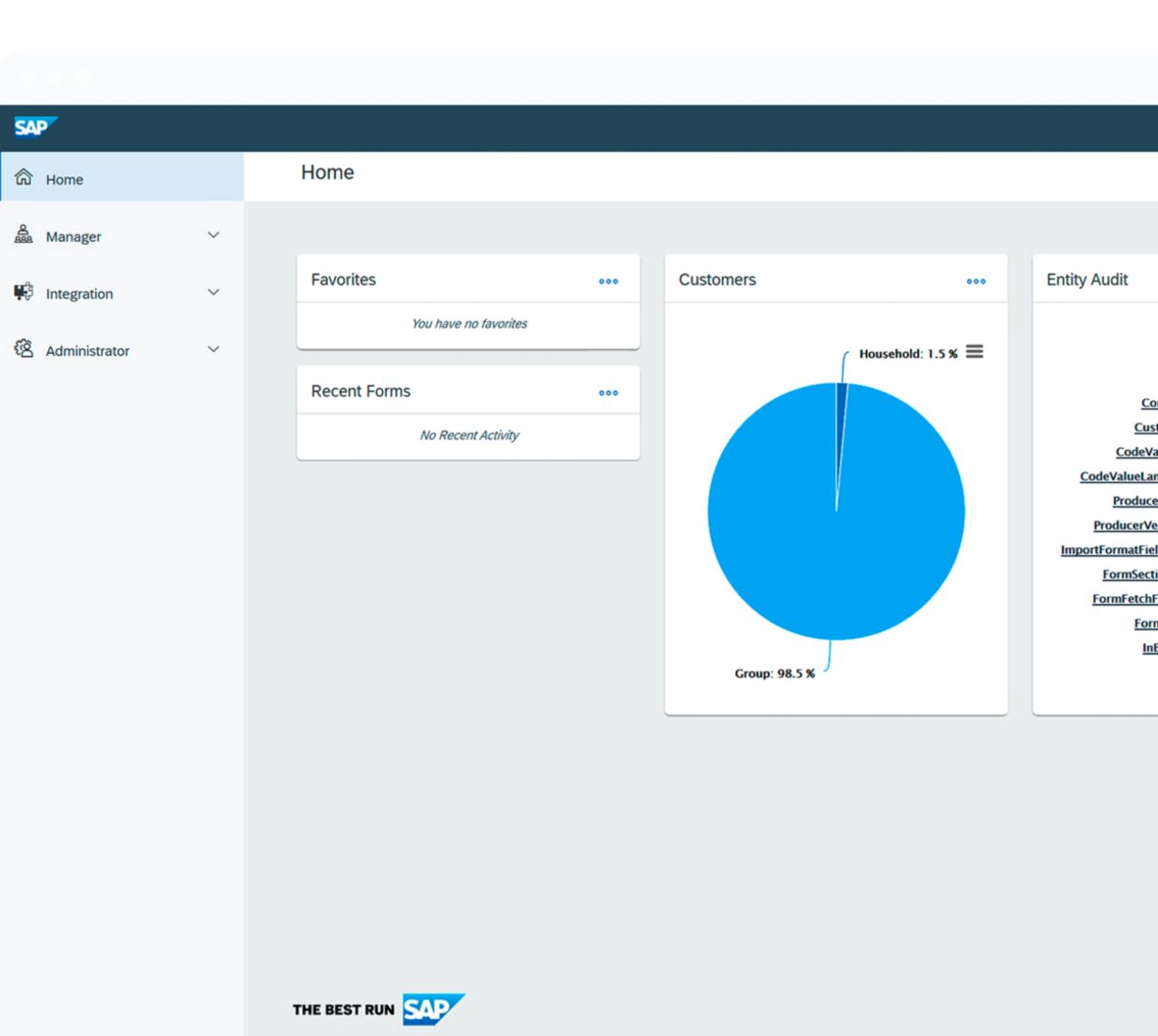1158x1036 pixels.
Task: Open the ImportFormatFiel entity audit link
Action: [x=1109, y=550]
